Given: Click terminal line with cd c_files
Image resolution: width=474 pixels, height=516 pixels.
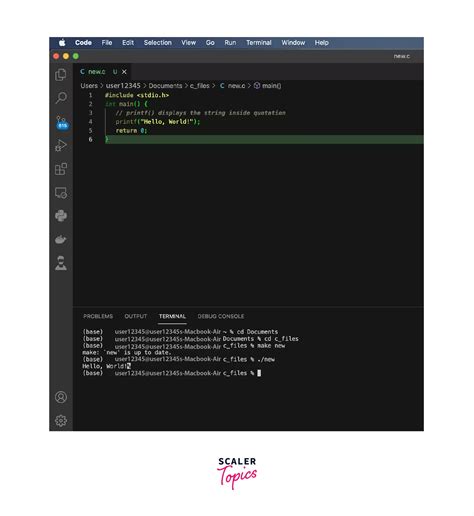Looking at the screenshot, I should 190,339.
